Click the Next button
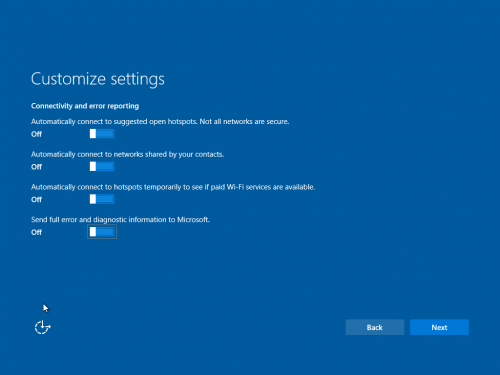This screenshot has height=375, width=500. click(439, 327)
